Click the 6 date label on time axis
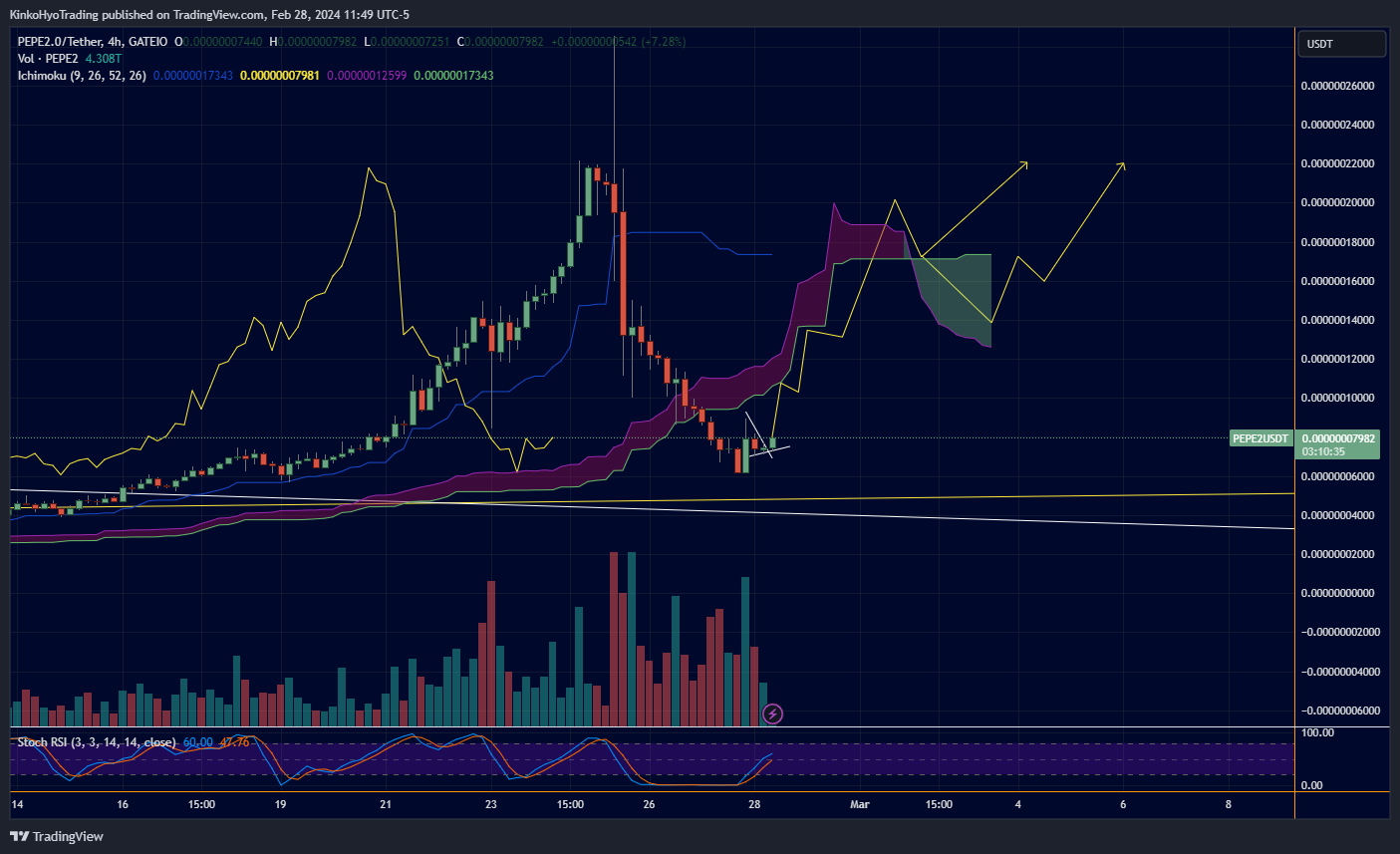The width and height of the screenshot is (1400, 854). [1123, 804]
